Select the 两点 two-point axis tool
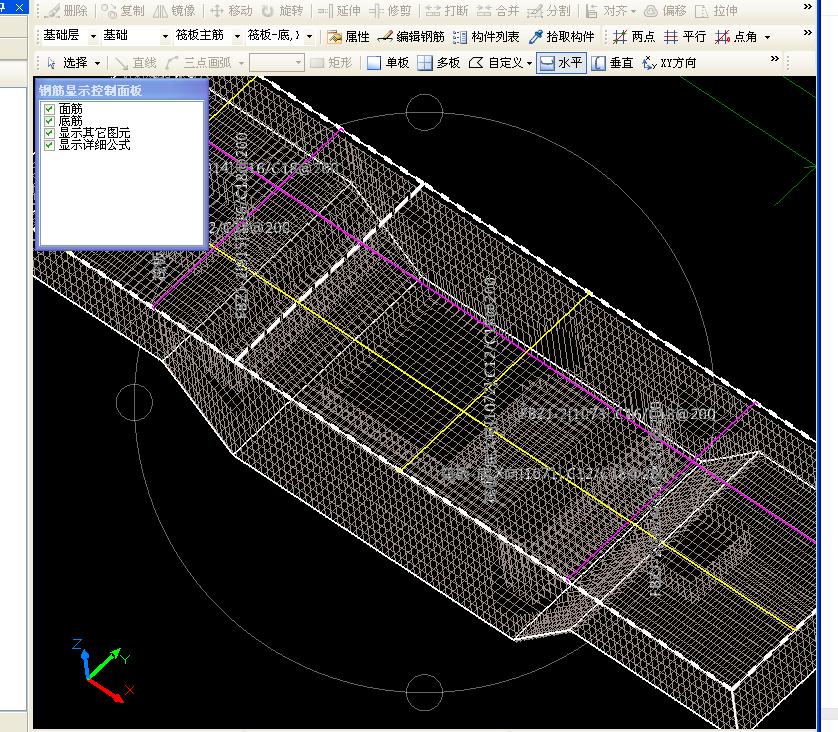This screenshot has height=732, width=838. 633,37
